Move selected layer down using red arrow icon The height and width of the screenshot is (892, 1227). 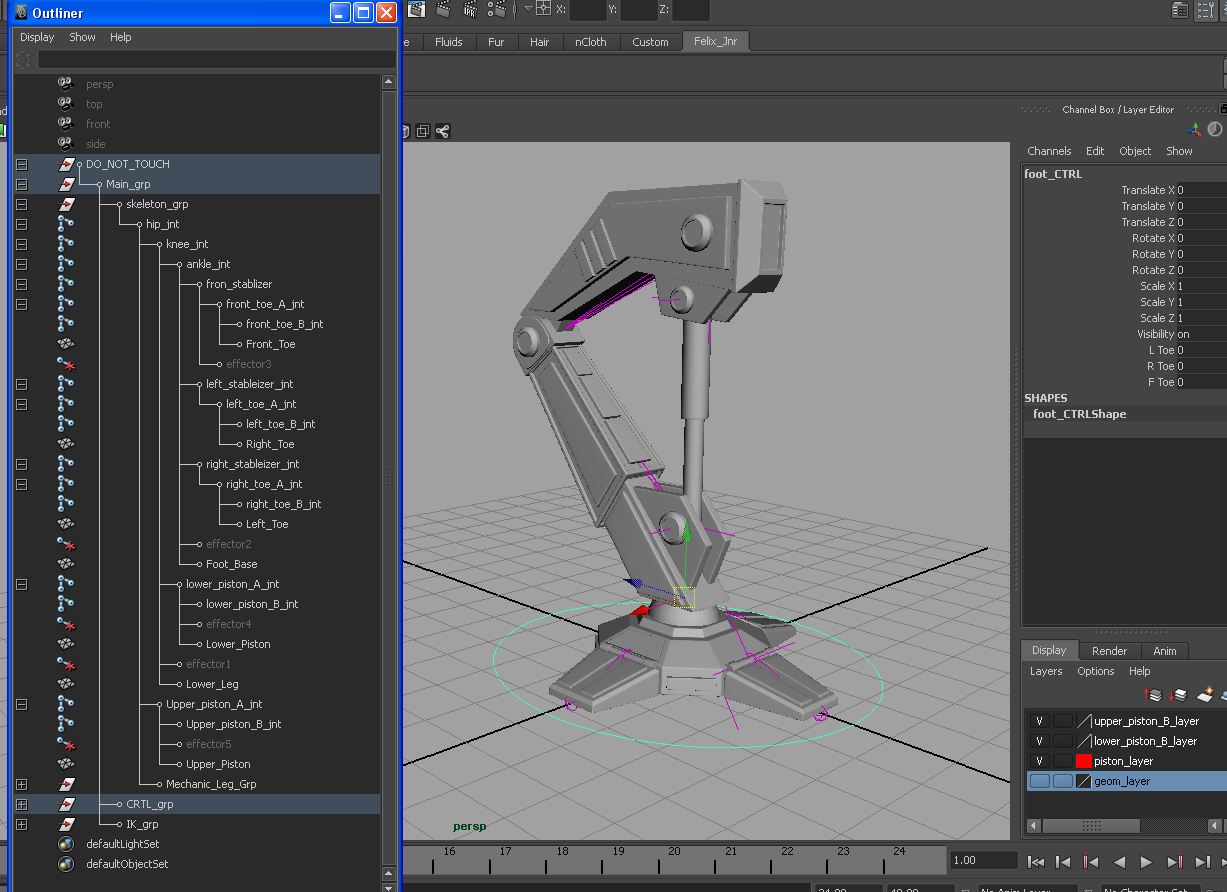coord(1178,694)
